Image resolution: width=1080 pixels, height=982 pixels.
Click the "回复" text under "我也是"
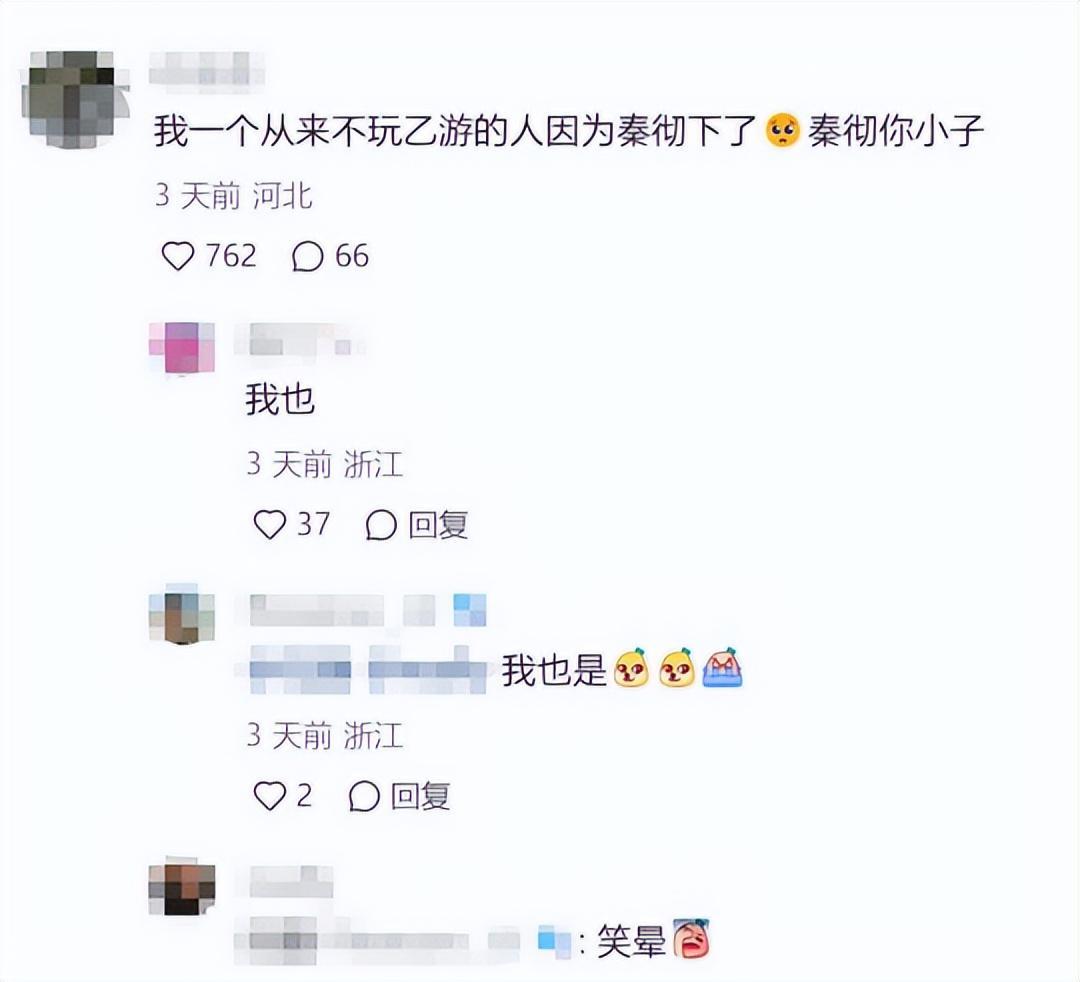tap(421, 797)
